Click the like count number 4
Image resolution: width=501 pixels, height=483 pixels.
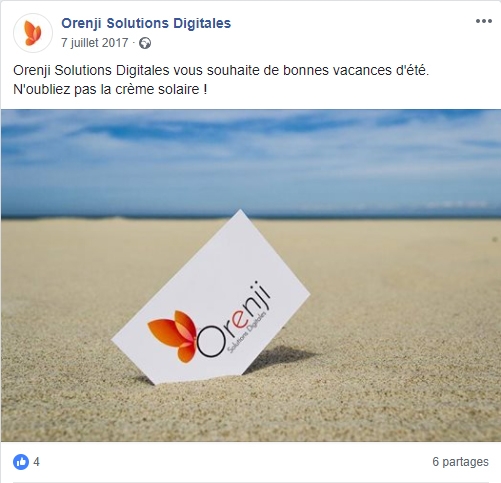36,462
